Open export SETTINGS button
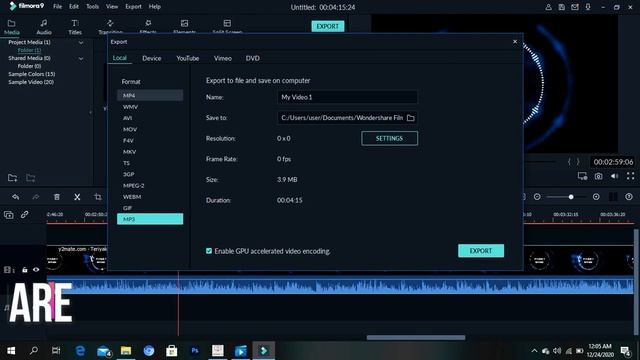 (389, 138)
